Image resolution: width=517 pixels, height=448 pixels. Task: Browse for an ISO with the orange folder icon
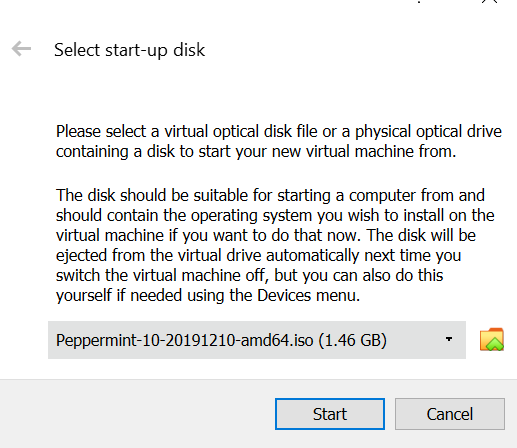(492, 339)
